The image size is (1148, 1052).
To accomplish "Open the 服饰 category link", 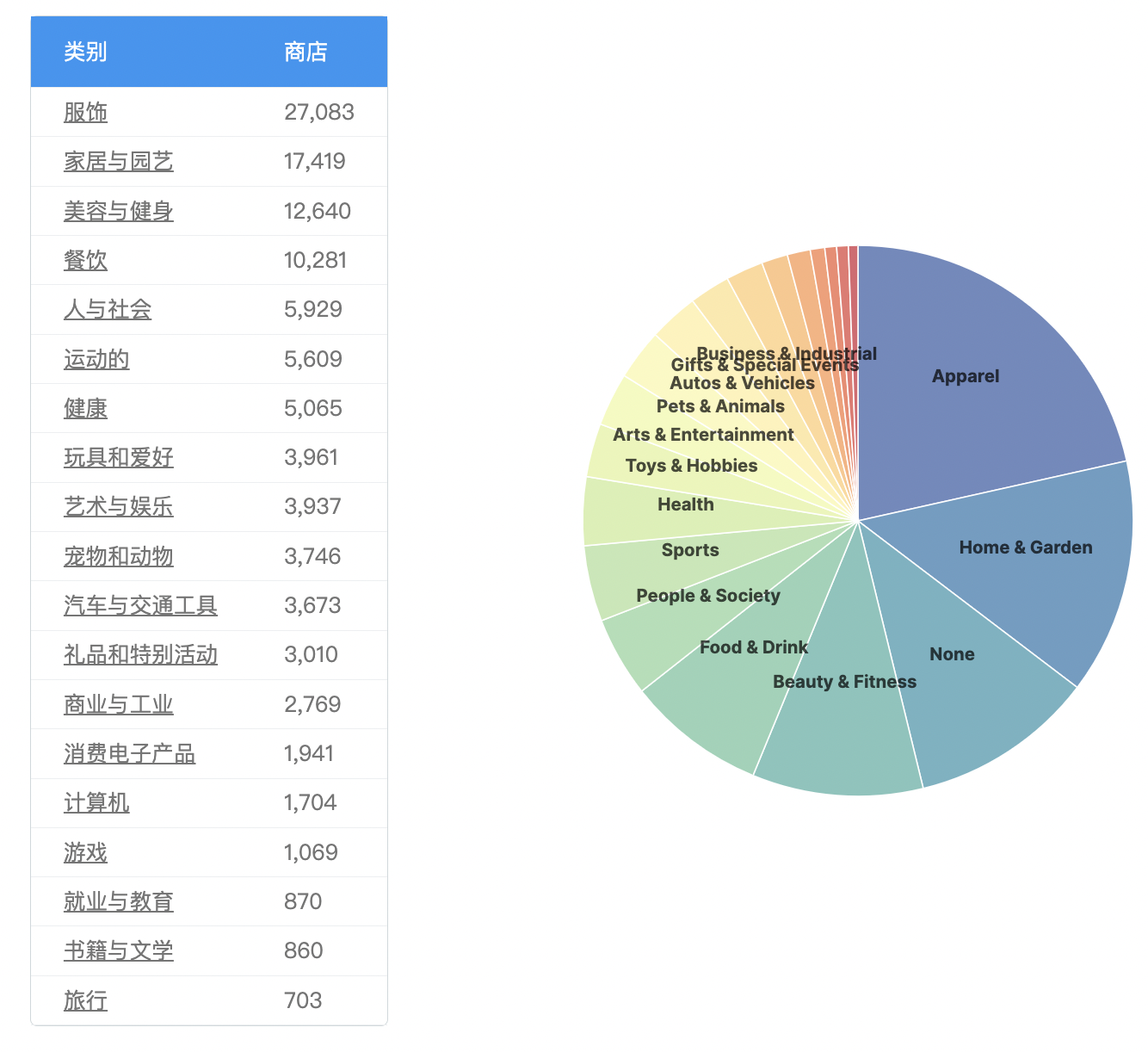I will tap(85, 113).
